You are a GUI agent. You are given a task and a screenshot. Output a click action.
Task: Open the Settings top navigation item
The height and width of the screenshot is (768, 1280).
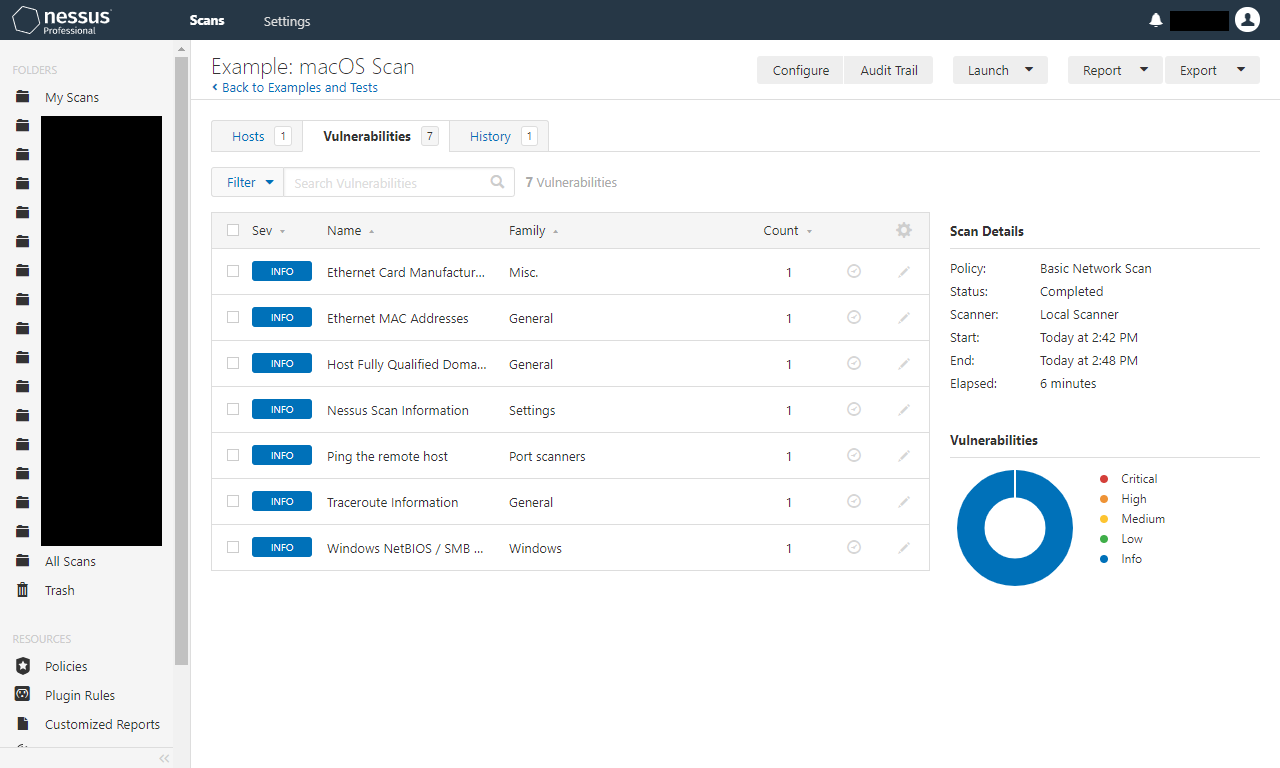click(x=287, y=21)
